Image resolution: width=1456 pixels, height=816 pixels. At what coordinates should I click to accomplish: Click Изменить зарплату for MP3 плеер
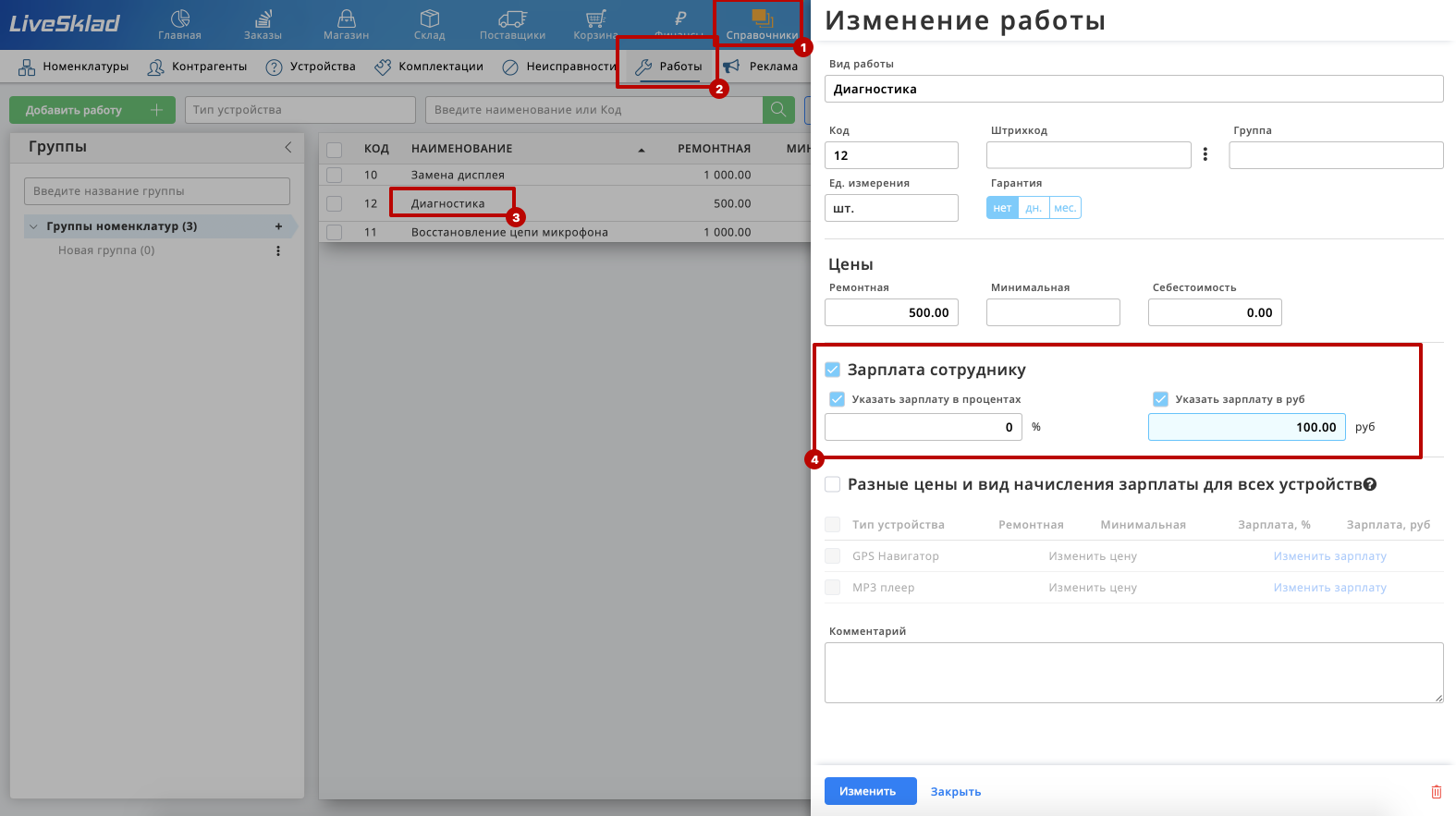pos(1329,588)
